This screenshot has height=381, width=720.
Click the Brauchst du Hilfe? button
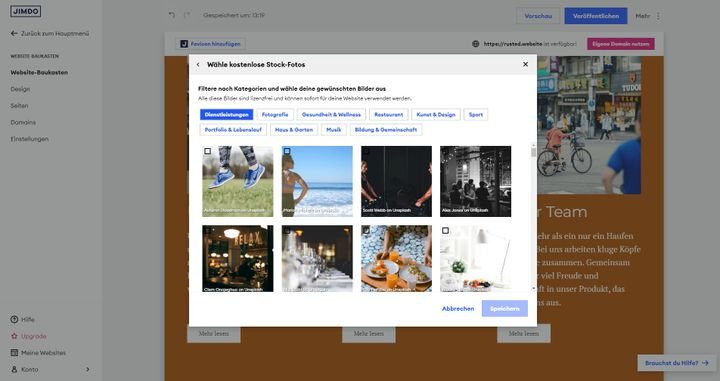click(677, 363)
